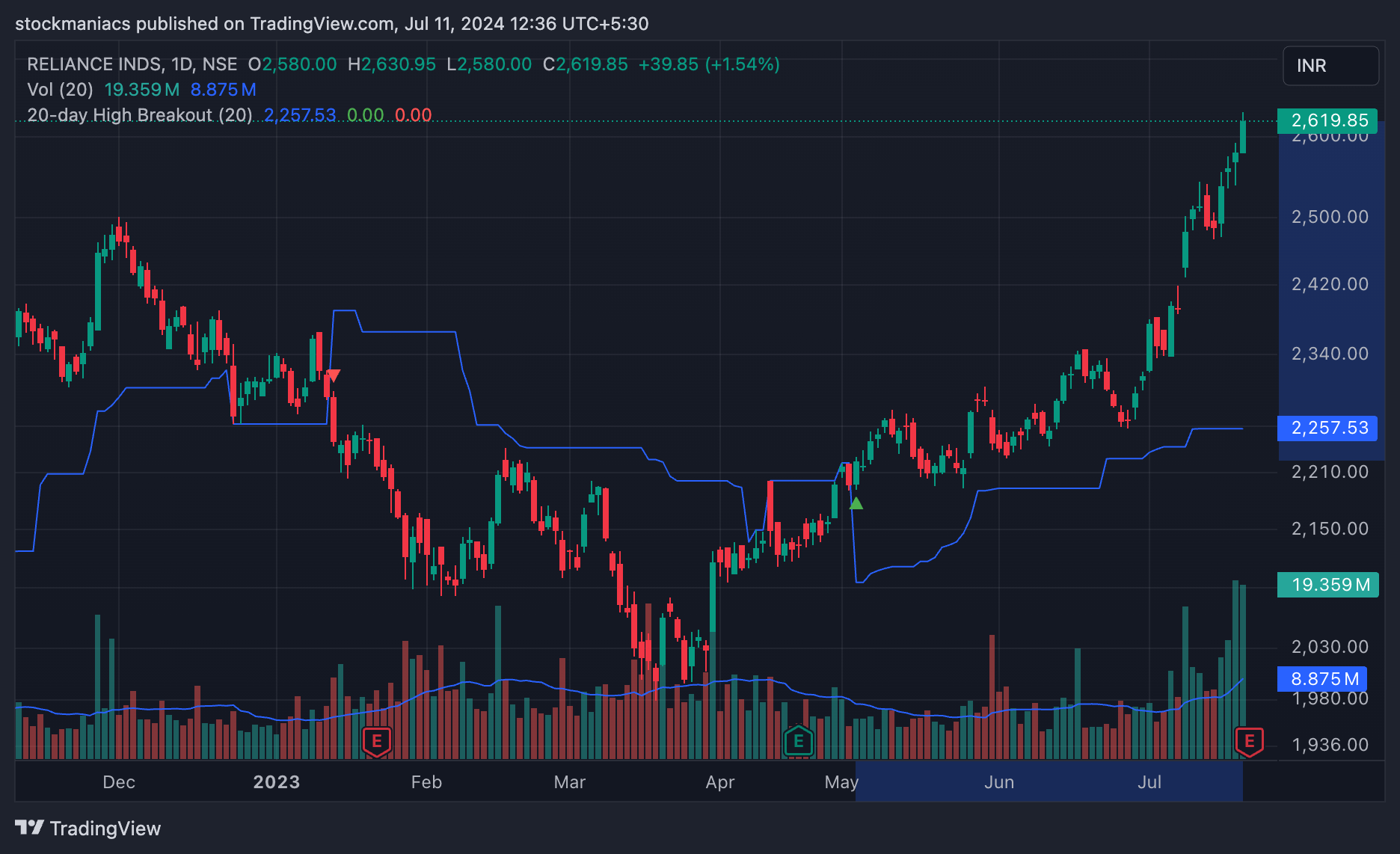
Task: Click the green earnings E badge near May
Action: (799, 740)
